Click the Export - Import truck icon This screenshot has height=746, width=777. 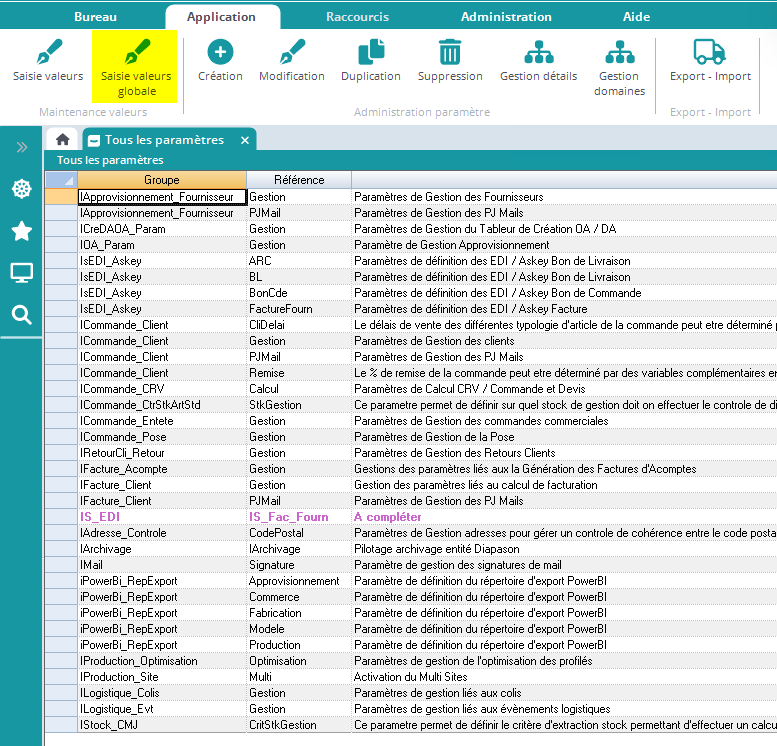(710, 52)
